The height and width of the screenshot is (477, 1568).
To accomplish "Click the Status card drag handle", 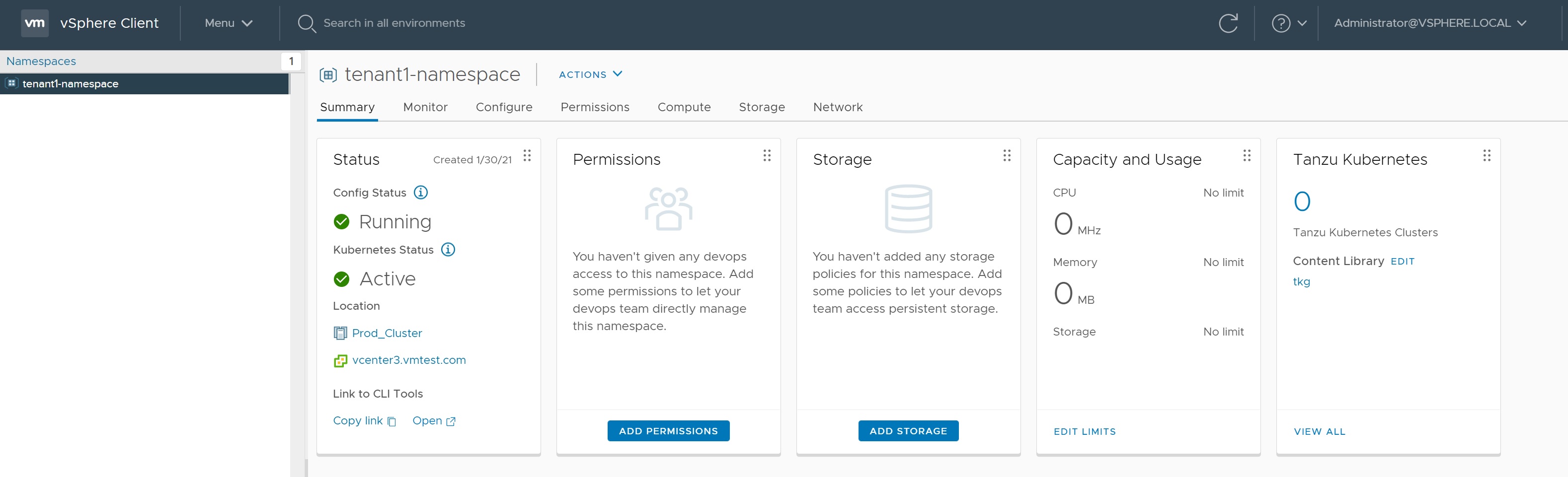I will (x=527, y=156).
